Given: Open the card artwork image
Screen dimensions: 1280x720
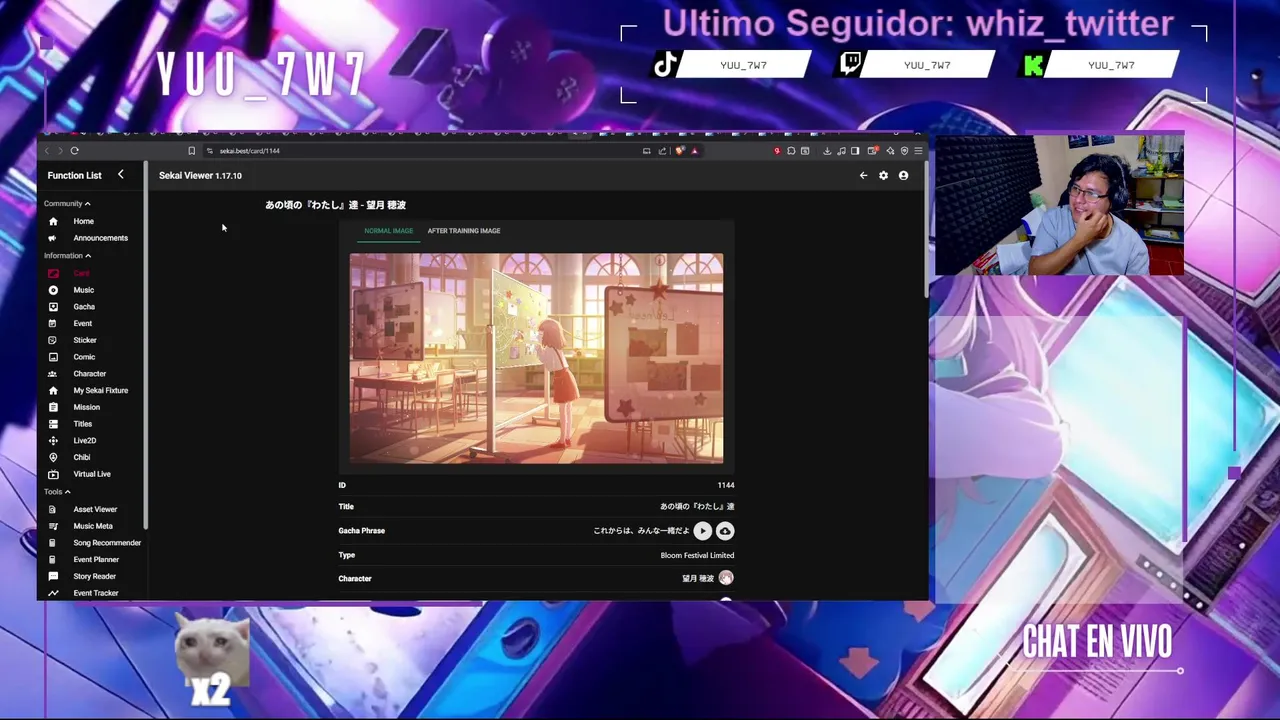Looking at the screenshot, I should point(536,359).
